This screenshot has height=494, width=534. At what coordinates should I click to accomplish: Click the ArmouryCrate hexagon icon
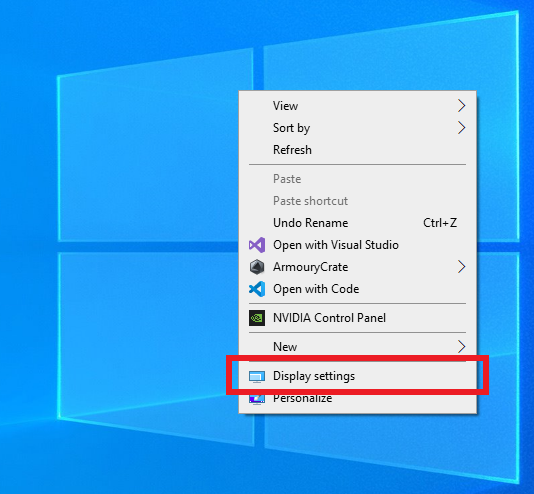[x=257, y=267]
